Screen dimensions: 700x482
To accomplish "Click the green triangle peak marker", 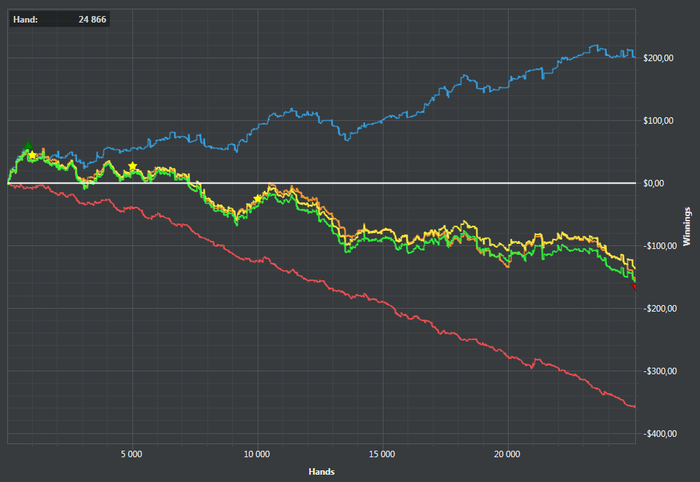I will (x=28, y=145).
